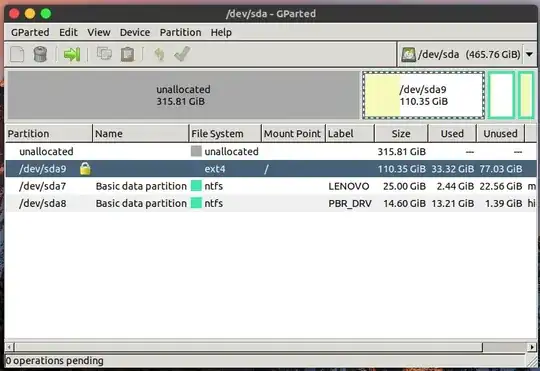This screenshot has height=371, width=540.
Task: Click the Label column header
Action: tap(350, 134)
